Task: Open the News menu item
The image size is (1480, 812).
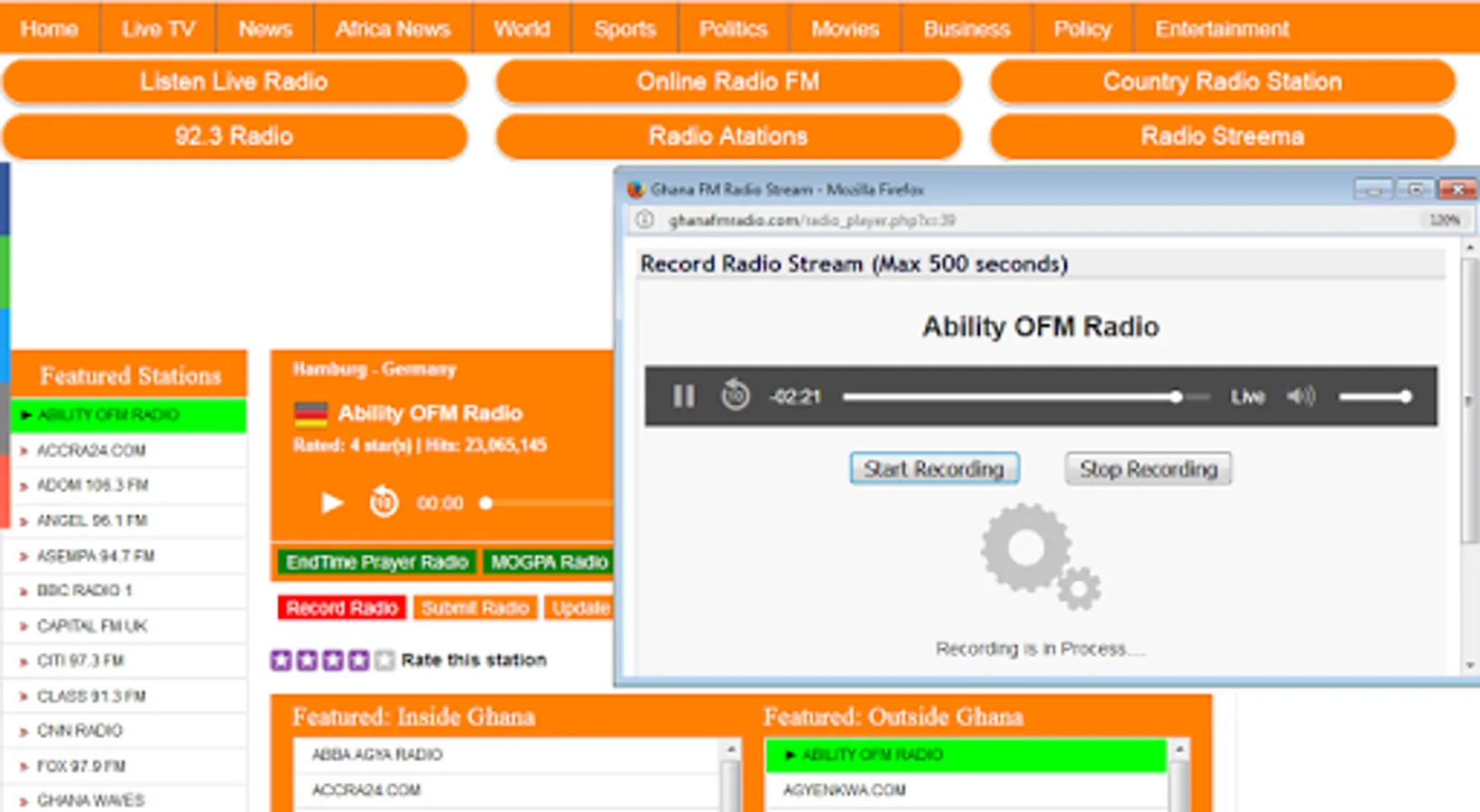Action: pos(265,29)
